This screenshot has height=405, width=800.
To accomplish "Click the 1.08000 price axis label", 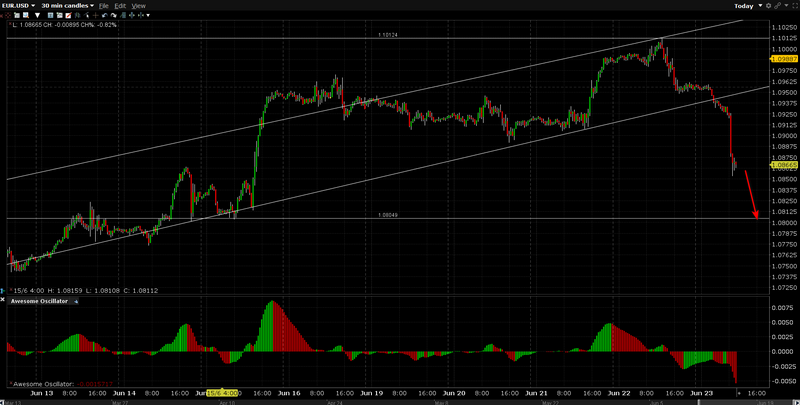I will 785,222.
